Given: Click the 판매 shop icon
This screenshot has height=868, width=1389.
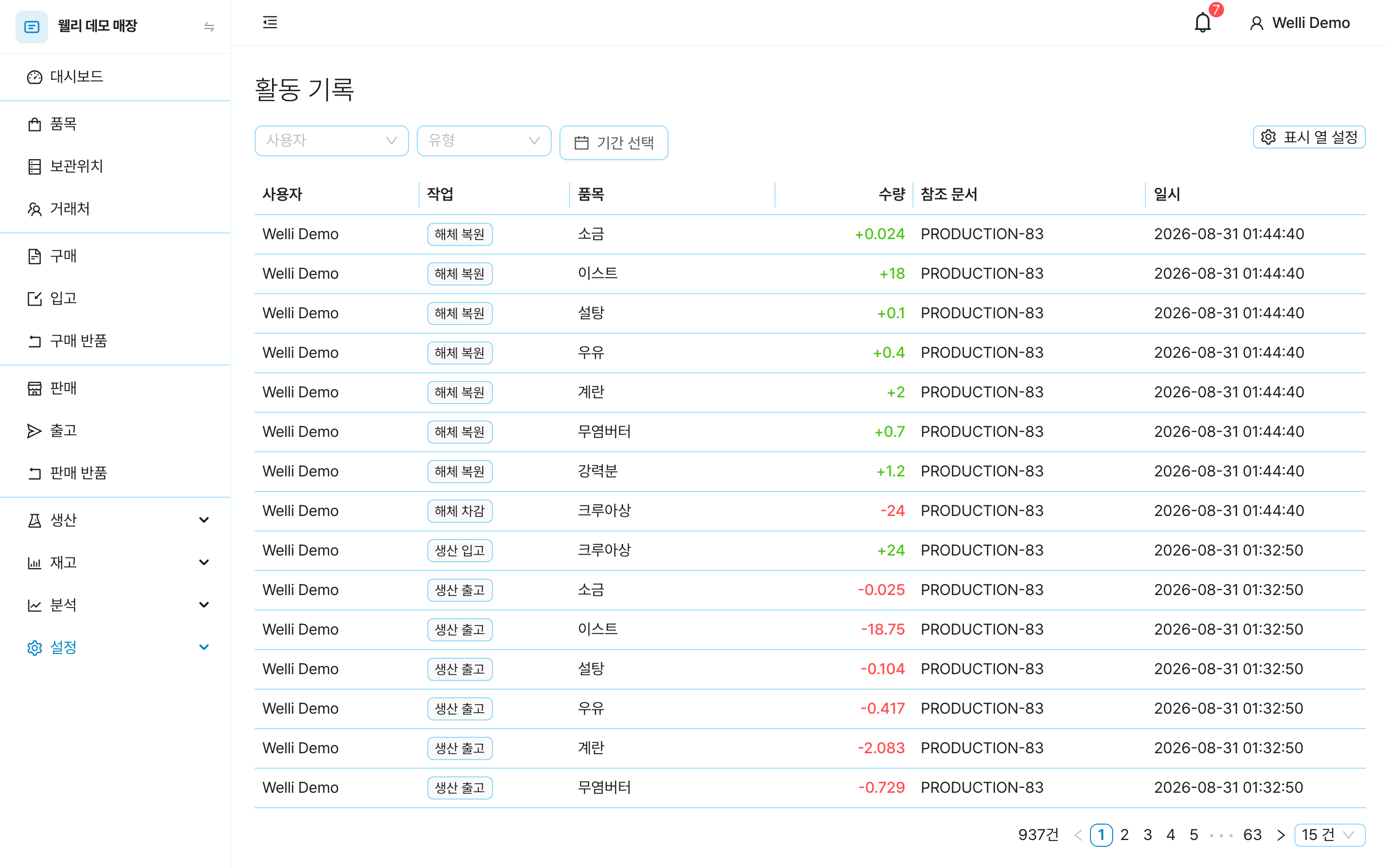Looking at the screenshot, I should [x=34, y=388].
